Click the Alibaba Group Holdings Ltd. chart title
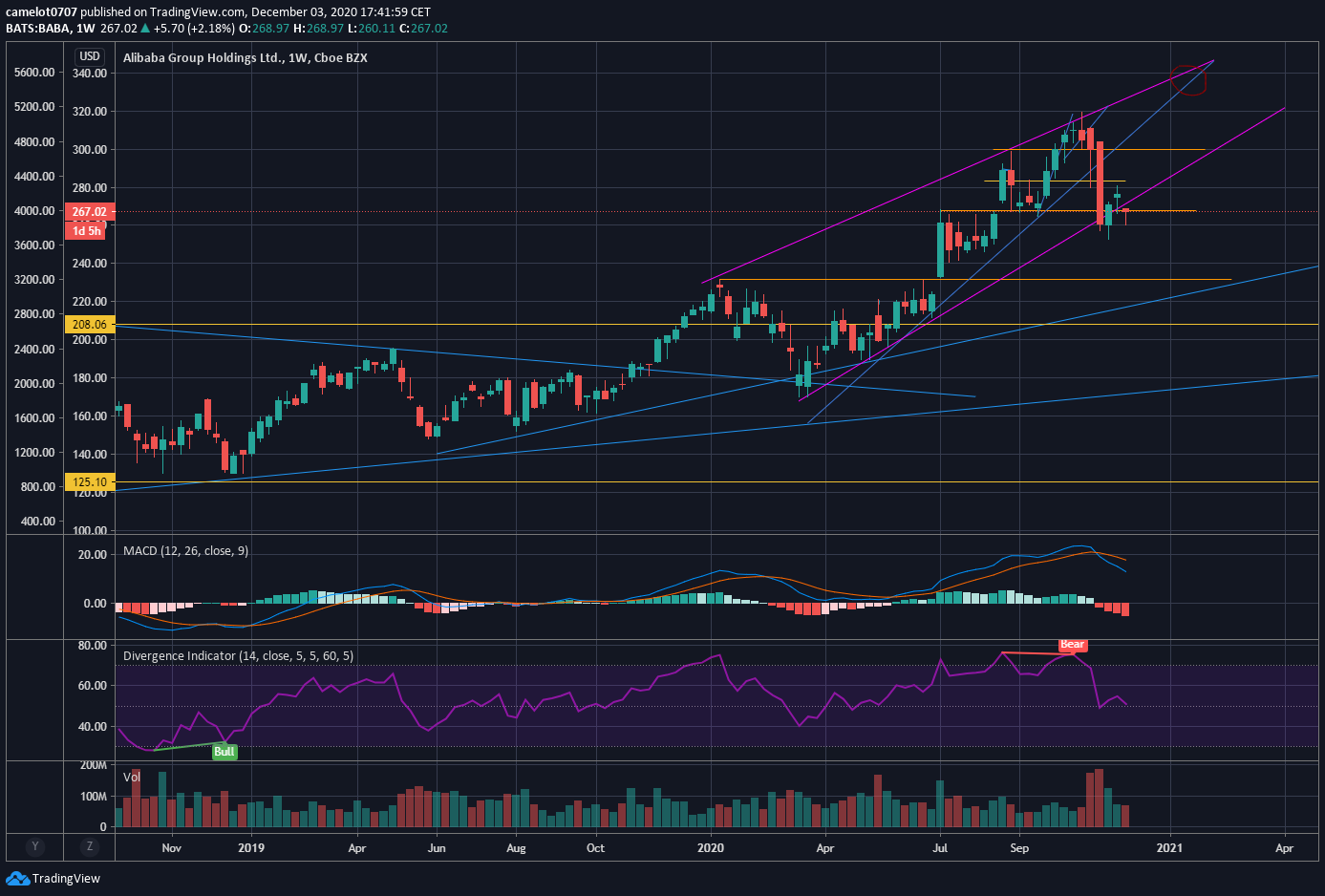 pyautogui.click(x=246, y=58)
